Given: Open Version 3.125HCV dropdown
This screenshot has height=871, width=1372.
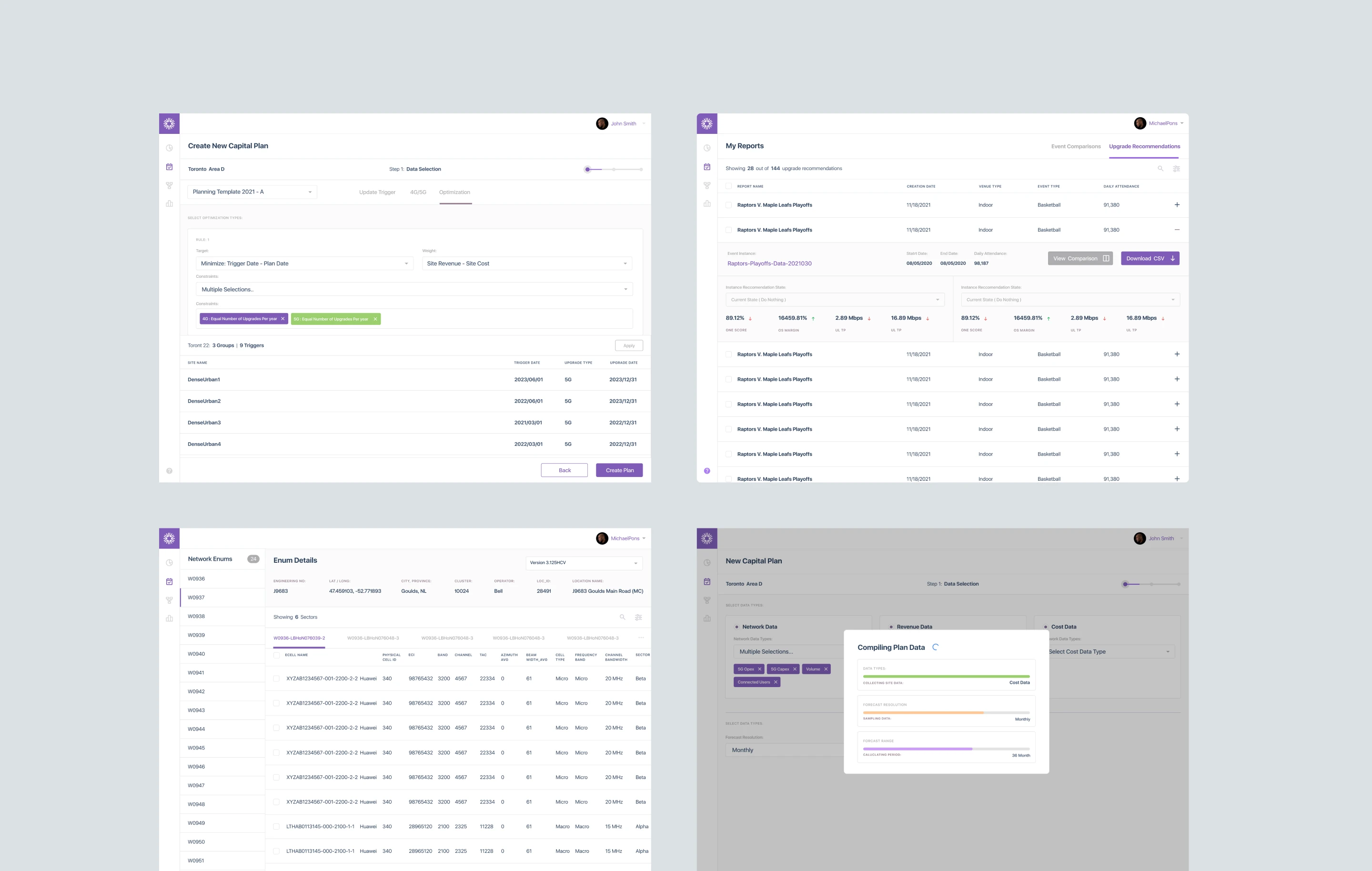Looking at the screenshot, I should click(584, 563).
